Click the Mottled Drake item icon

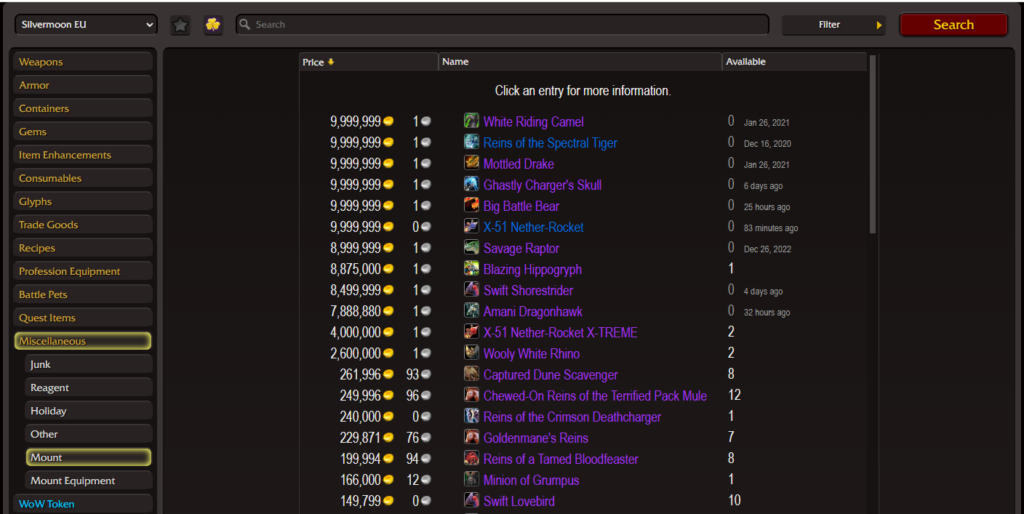click(x=472, y=163)
